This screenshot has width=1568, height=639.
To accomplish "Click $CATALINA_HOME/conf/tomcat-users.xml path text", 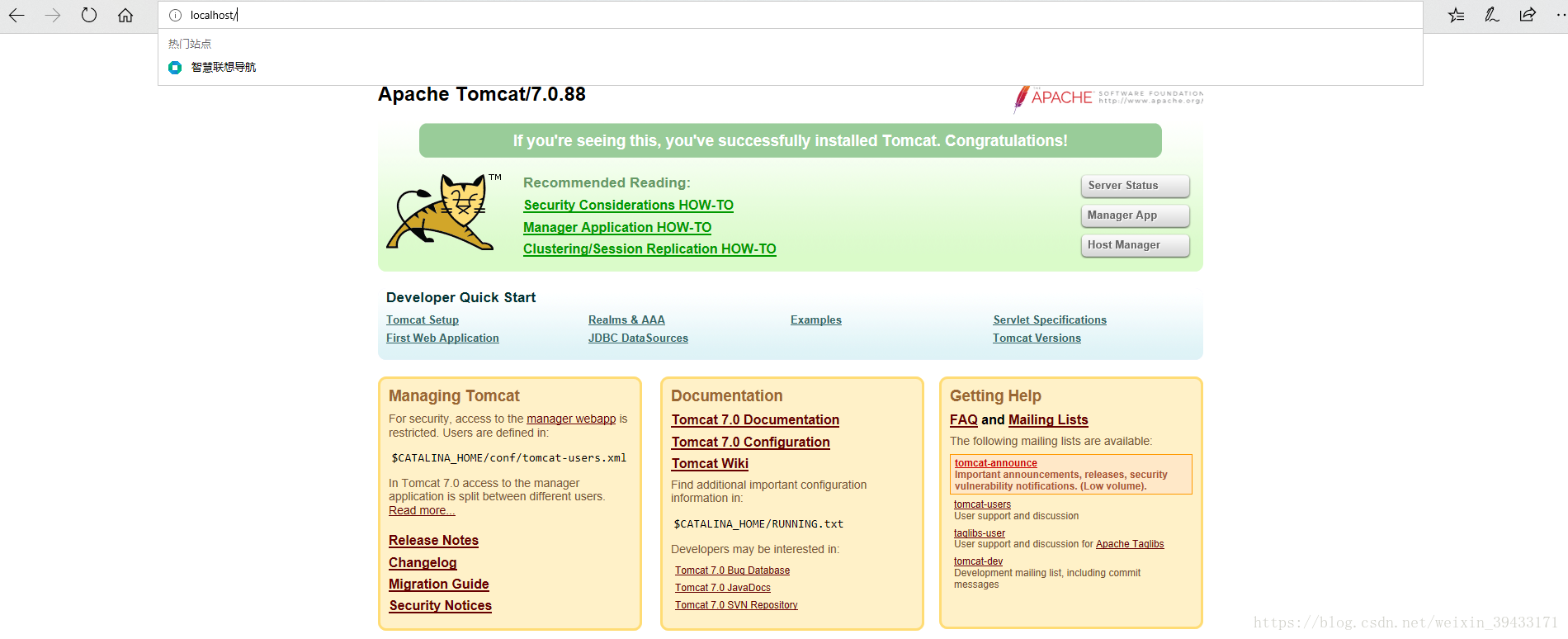I will (509, 458).
